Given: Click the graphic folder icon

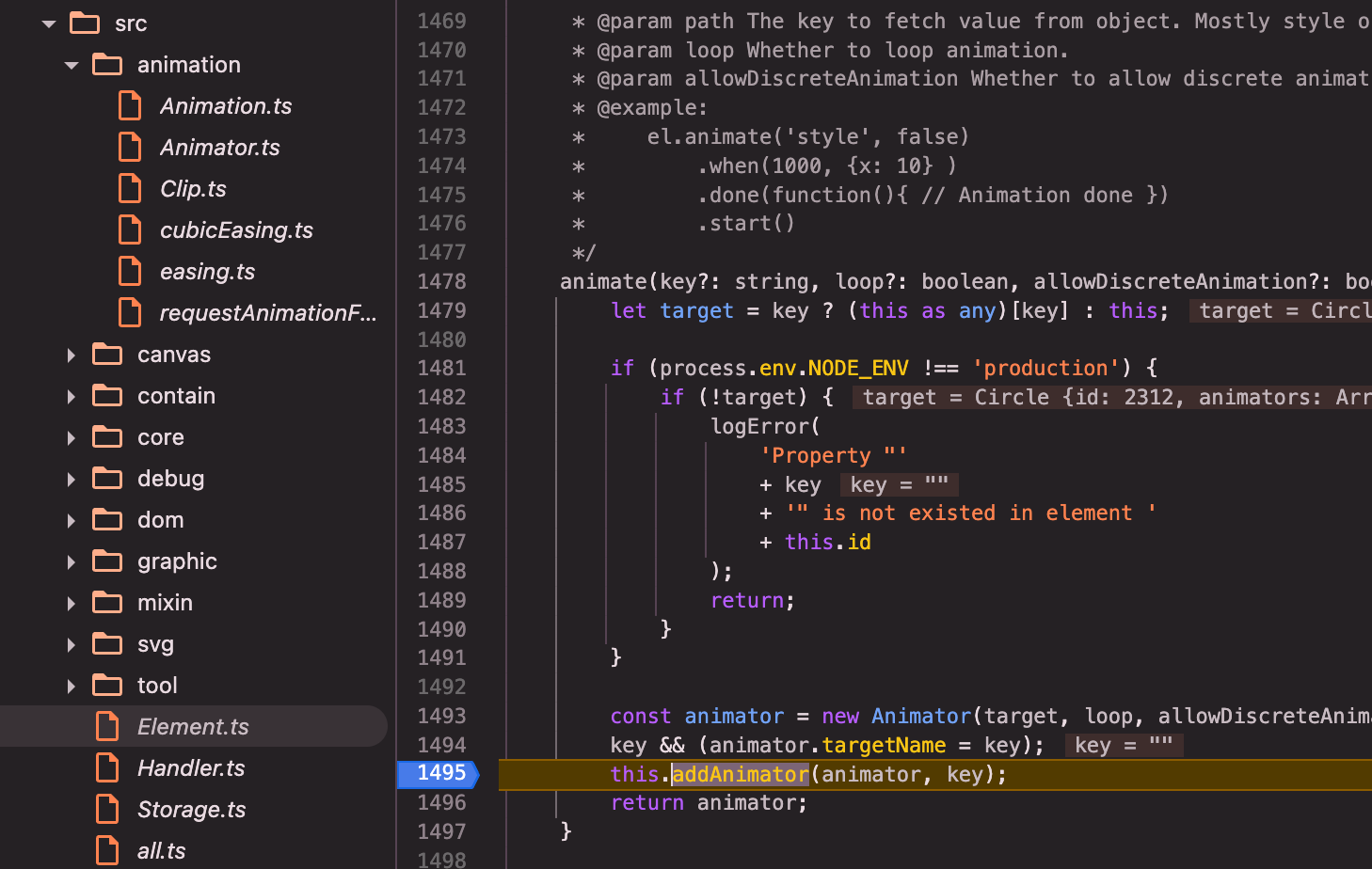Looking at the screenshot, I should click(107, 561).
